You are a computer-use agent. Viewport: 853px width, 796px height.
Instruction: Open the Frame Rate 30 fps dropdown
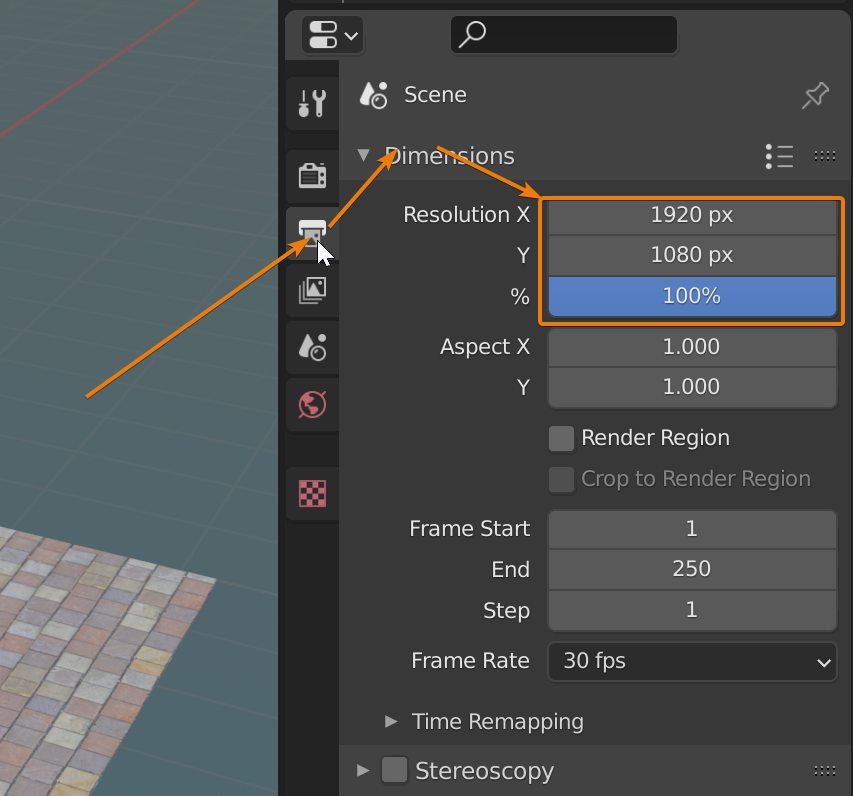(x=691, y=661)
